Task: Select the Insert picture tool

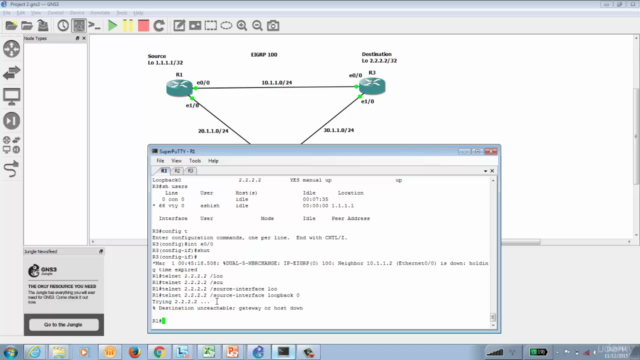Action: tap(195, 26)
